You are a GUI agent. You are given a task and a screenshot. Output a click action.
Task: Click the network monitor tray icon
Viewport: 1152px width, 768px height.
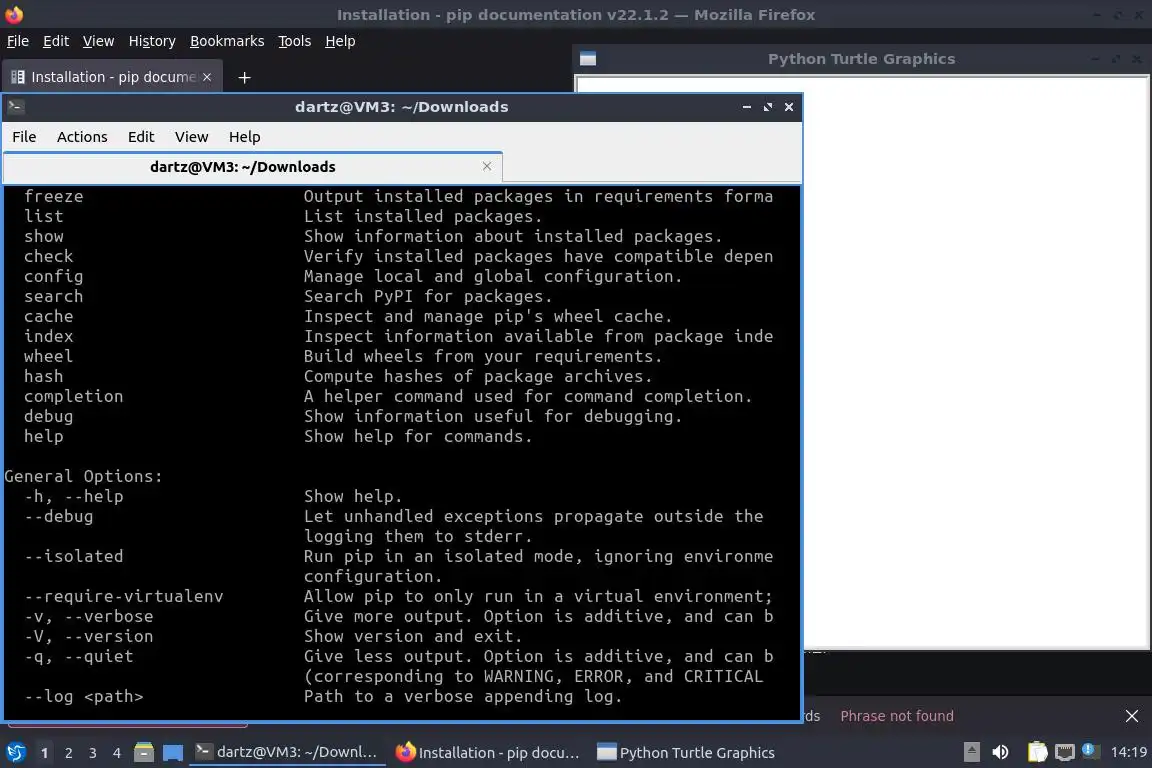1065,753
